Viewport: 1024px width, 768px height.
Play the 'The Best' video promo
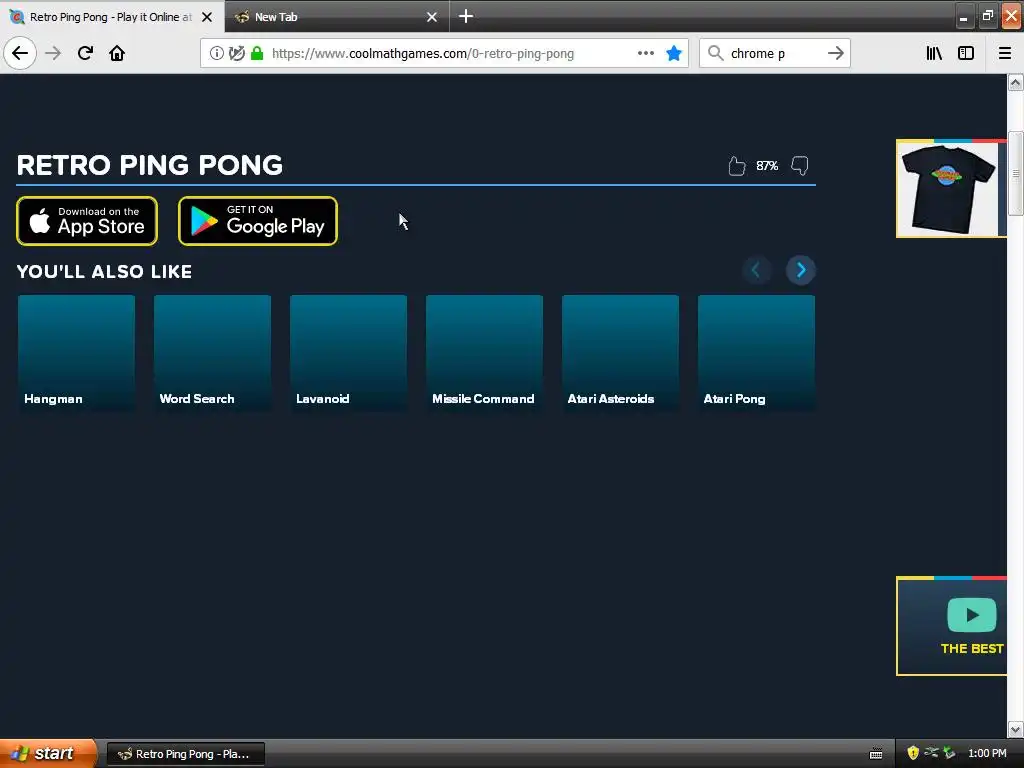(951, 626)
